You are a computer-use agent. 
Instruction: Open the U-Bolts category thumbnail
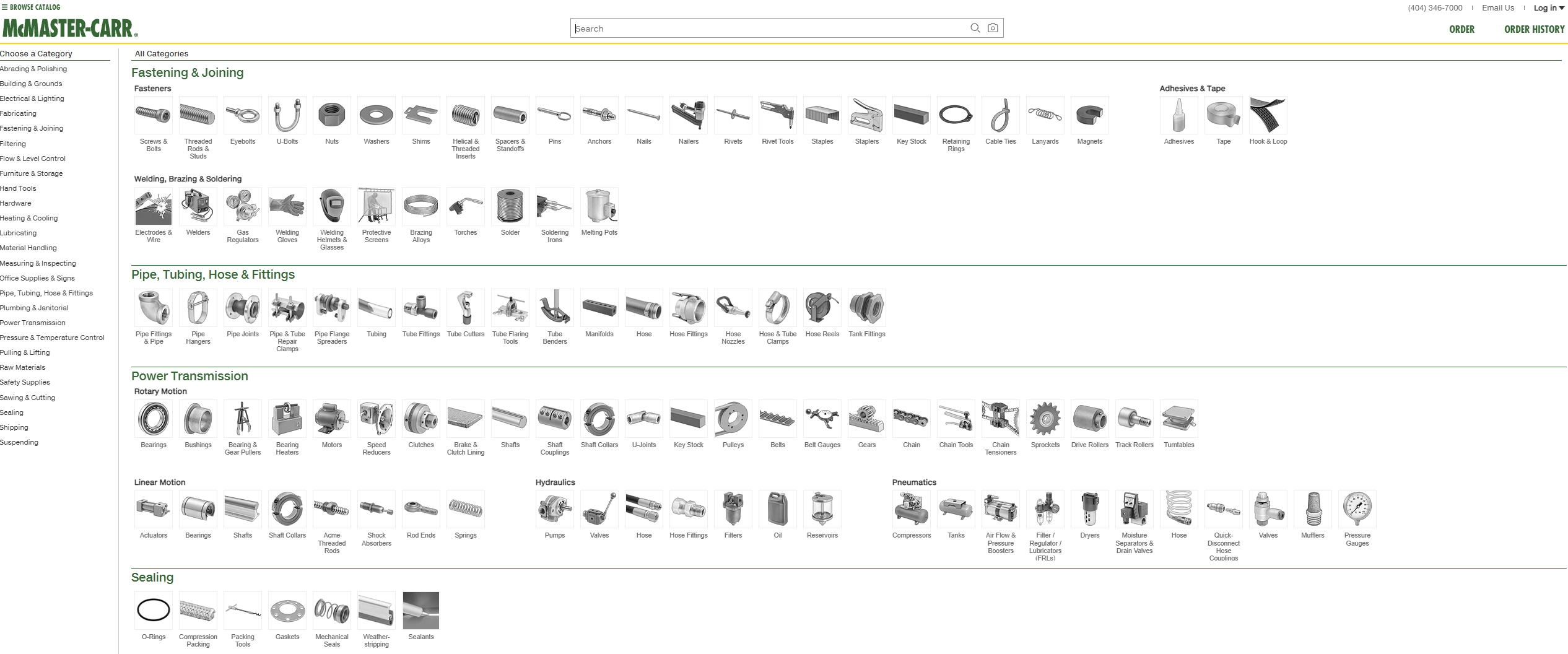coord(287,115)
